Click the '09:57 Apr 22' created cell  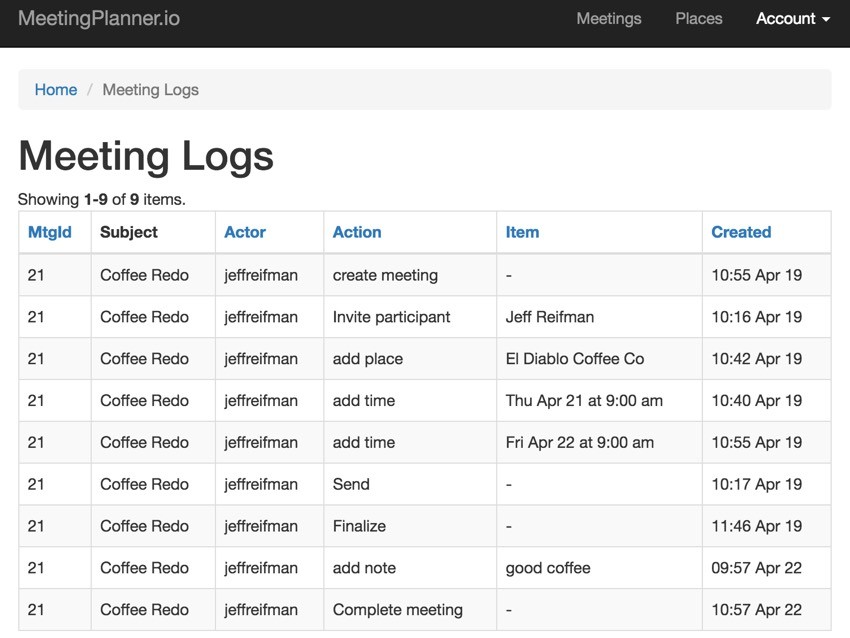pos(767,568)
